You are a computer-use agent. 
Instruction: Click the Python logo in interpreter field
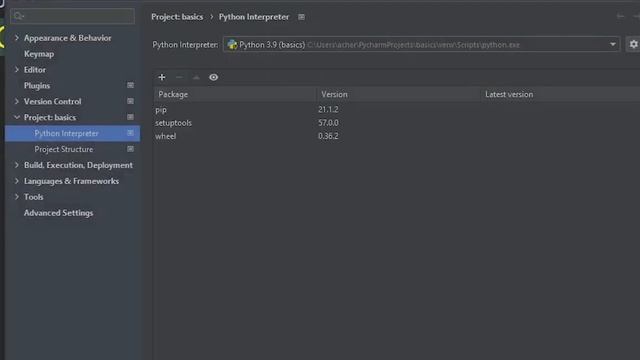point(232,44)
